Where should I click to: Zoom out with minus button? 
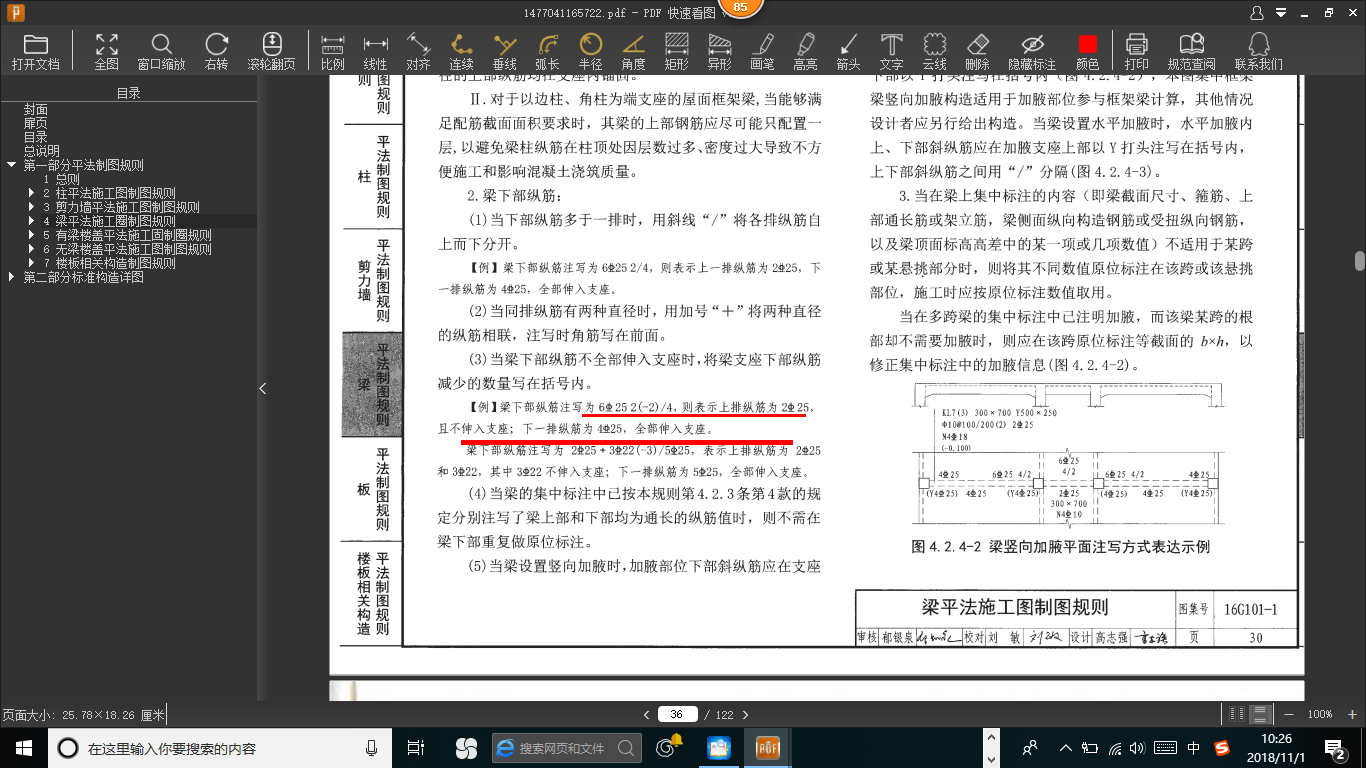point(1290,714)
